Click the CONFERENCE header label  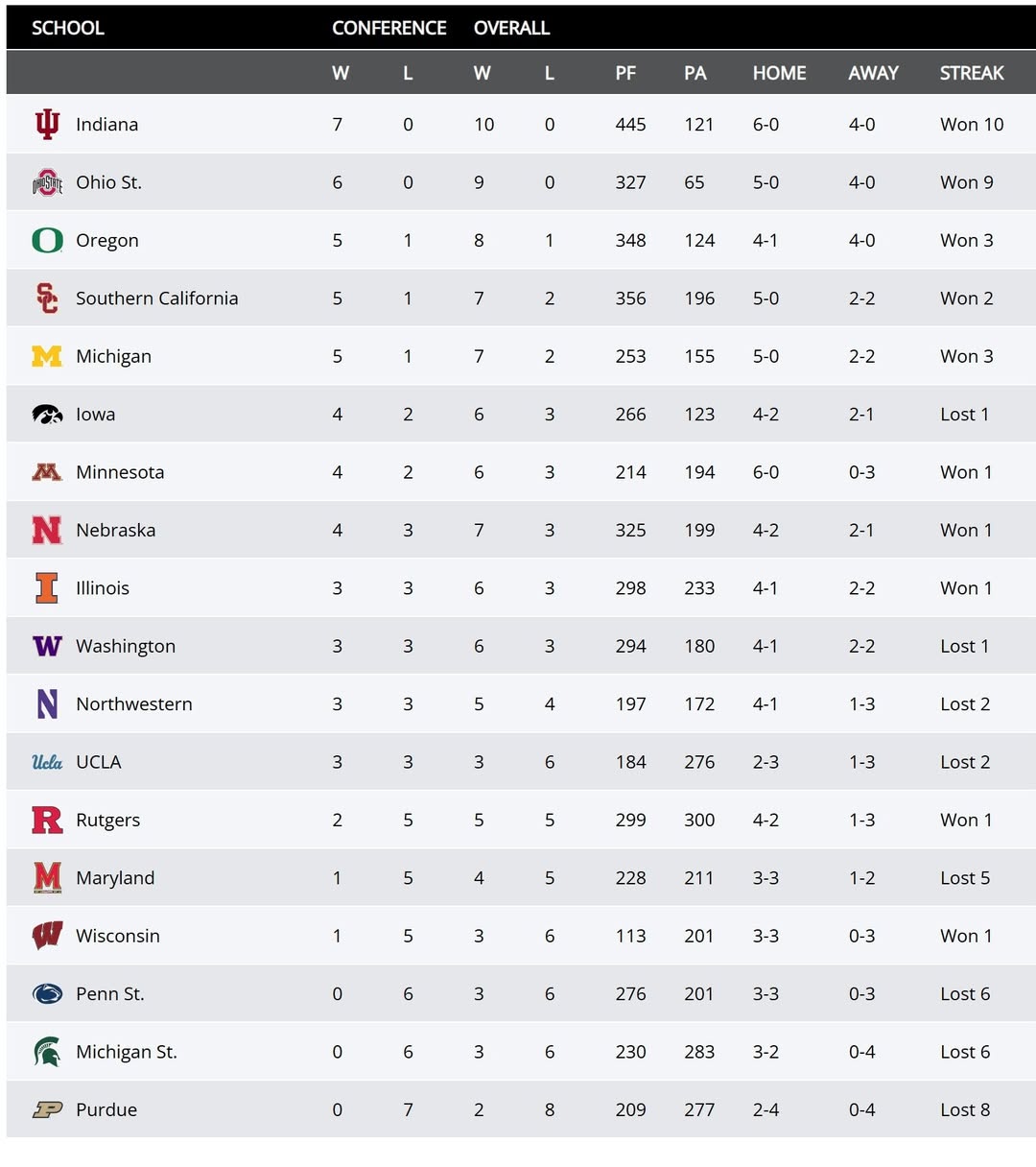388,28
